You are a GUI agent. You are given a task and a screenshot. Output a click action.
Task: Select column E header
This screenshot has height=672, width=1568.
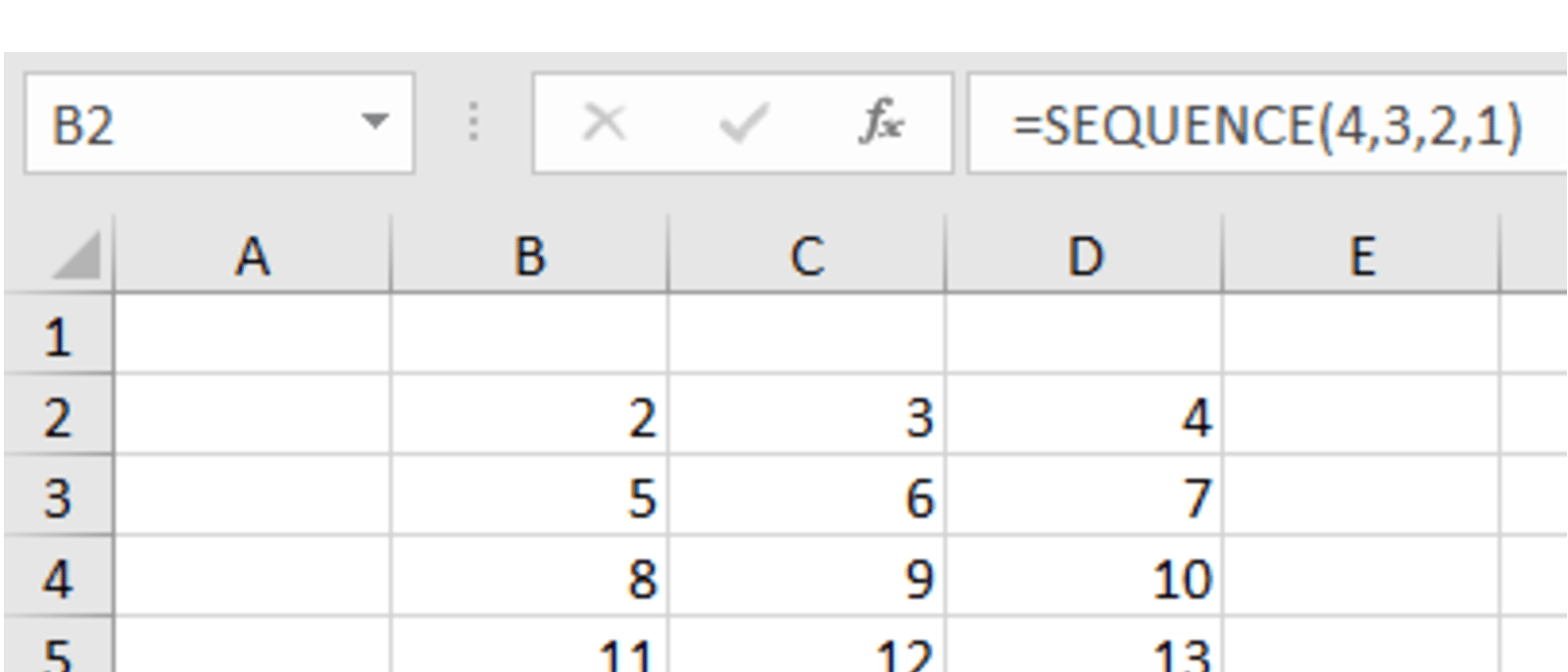point(1361,257)
